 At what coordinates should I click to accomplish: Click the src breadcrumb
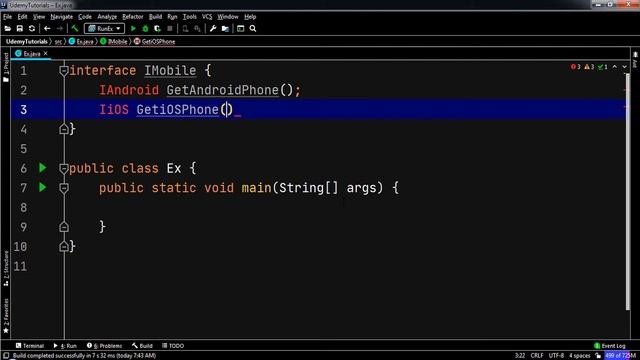tap(58, 41)
